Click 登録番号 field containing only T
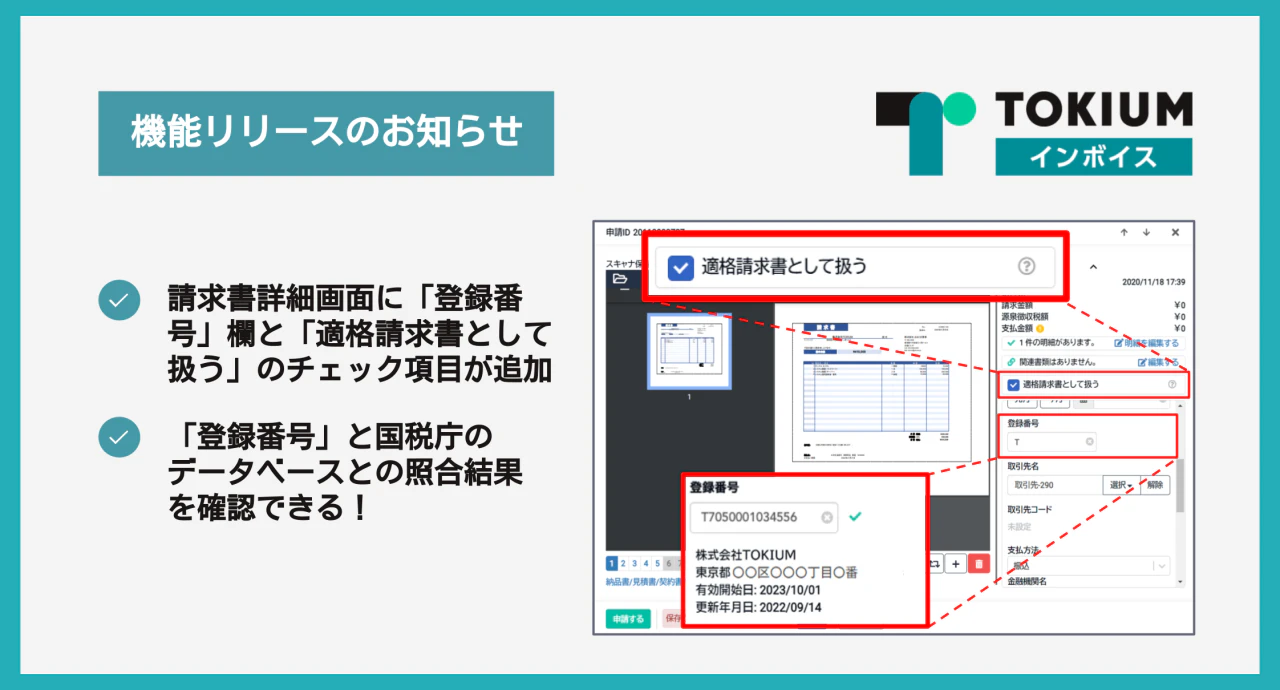The width and height of the screenshot is (1280, 690). point(1053,441)
